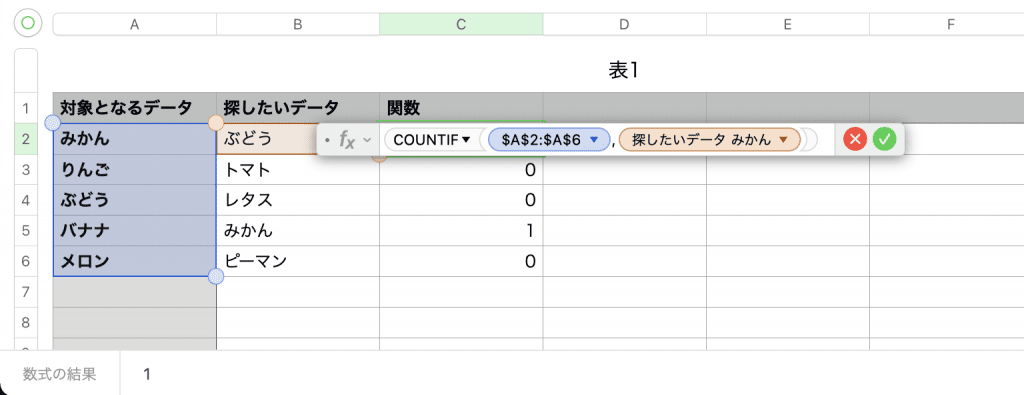
Task: Click the ピーマン cell
Action: coord(298,261)
